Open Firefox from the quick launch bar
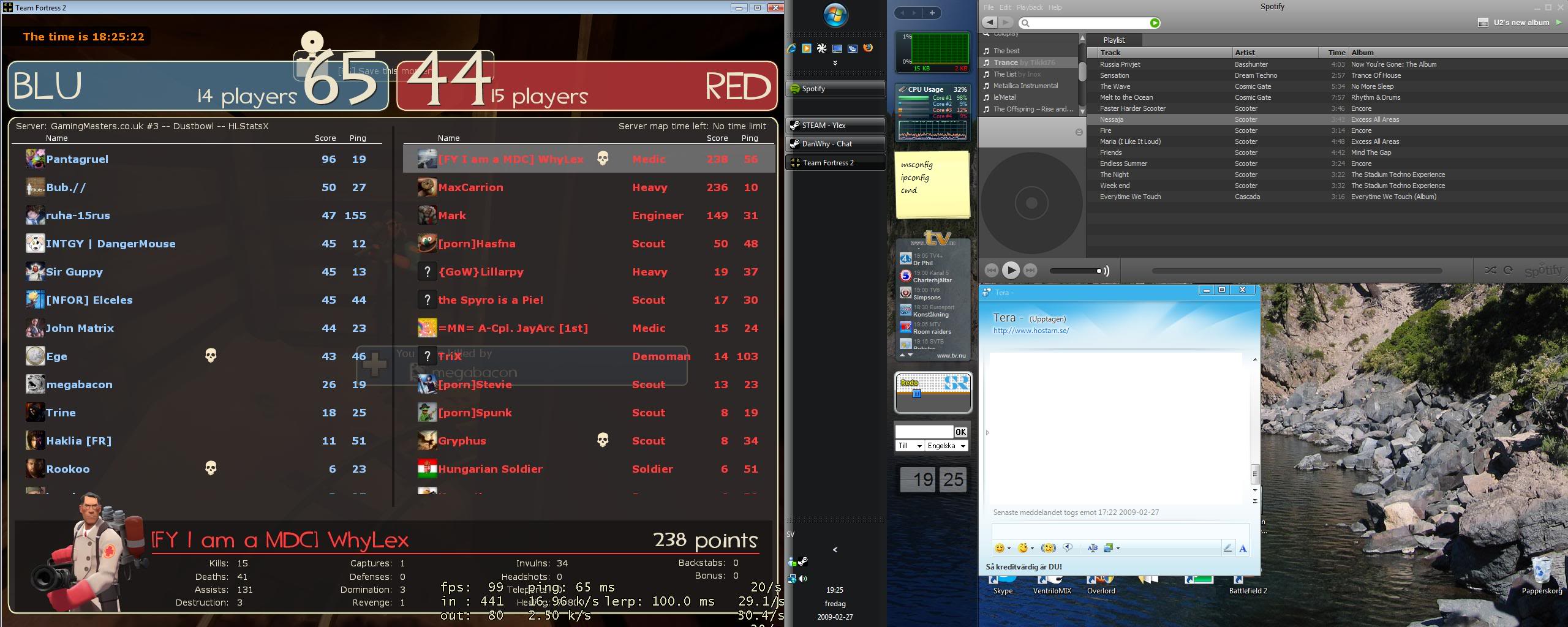Image resolution: width=1568 pixels, height=627 pixels. [868, 48]
